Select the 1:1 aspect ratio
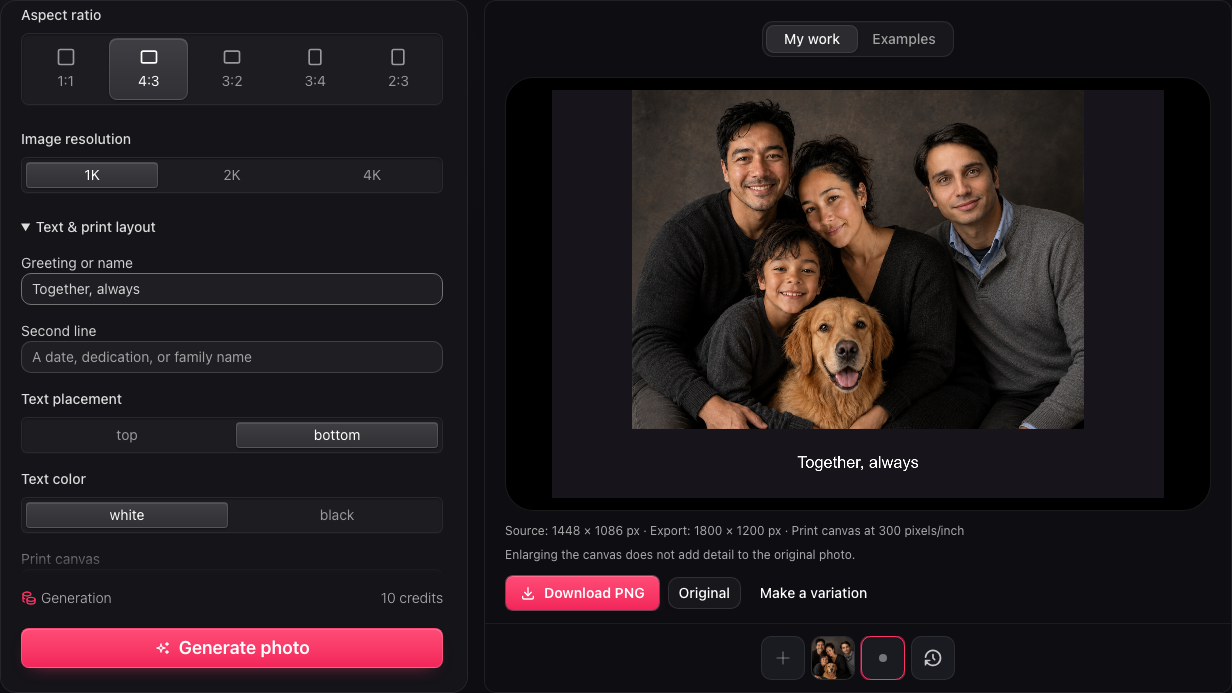 click(66, 69)
